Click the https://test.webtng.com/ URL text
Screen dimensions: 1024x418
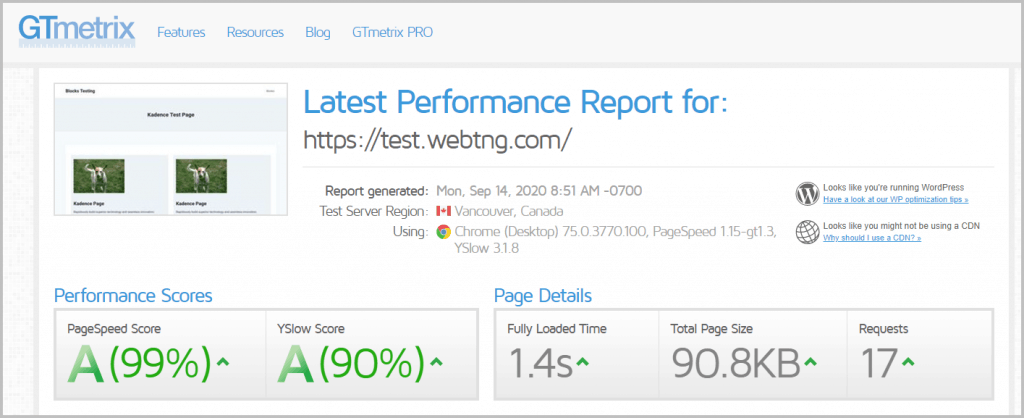pos(438,139)
